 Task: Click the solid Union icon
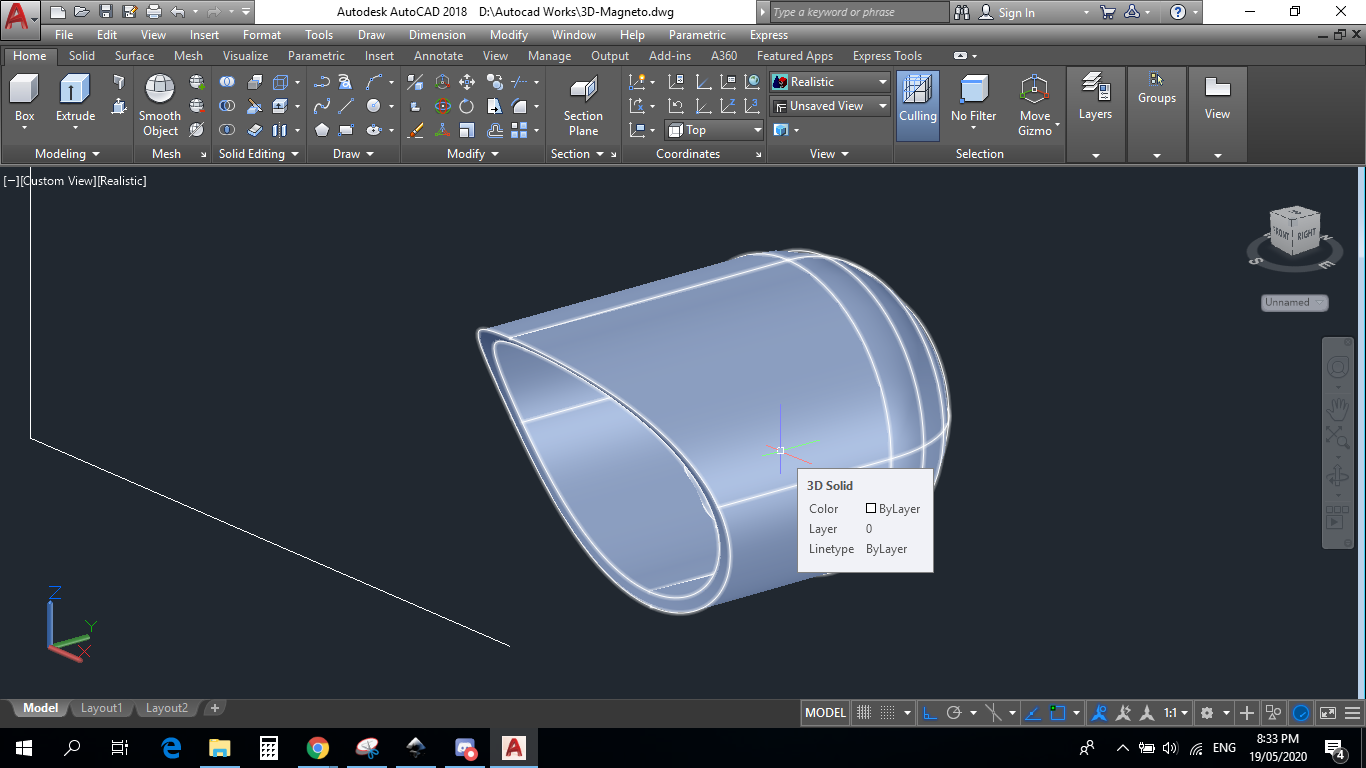(x=227, y=82)
